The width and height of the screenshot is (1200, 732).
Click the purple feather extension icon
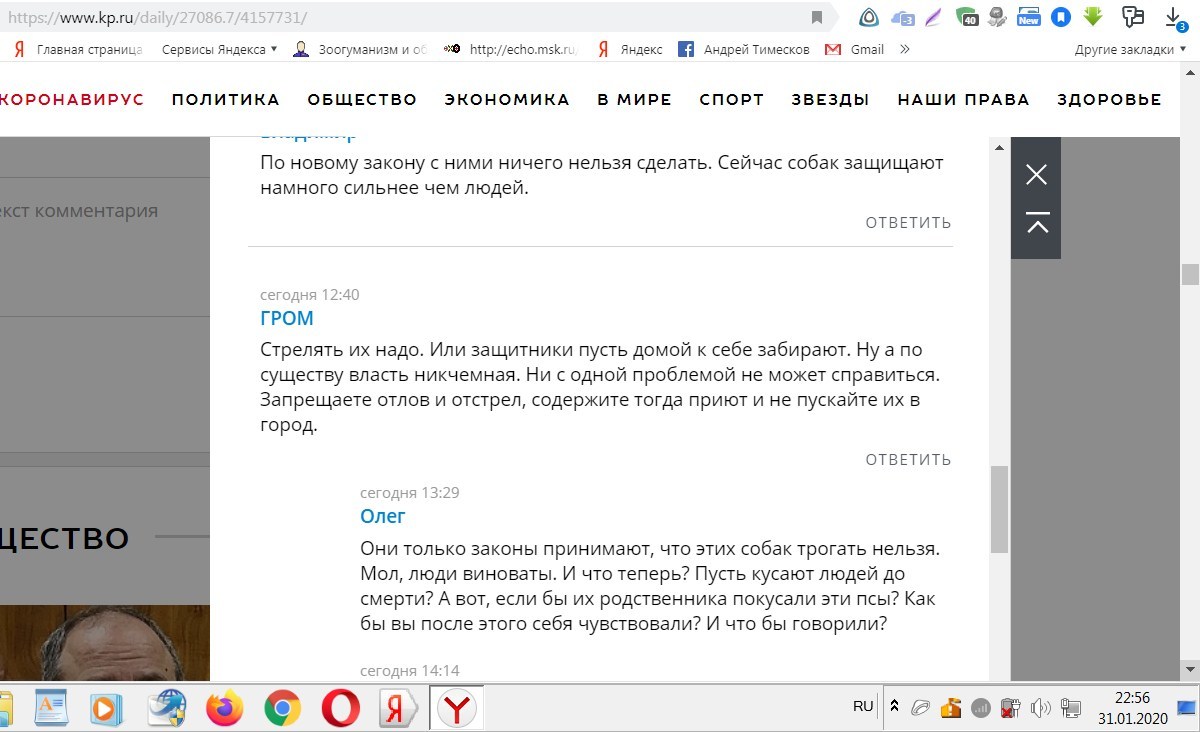point(933,17)
